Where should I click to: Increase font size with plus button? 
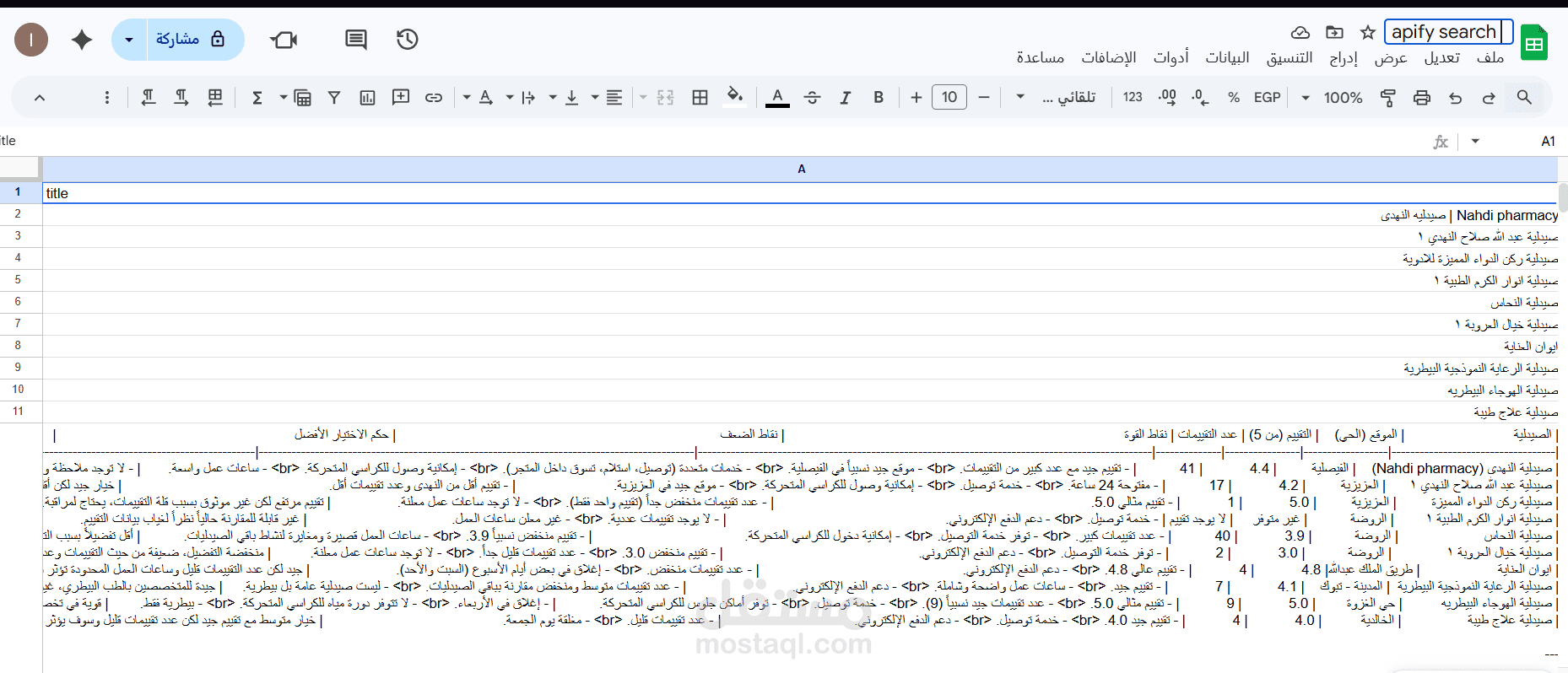pyautogui.click(x=916, y=98)
